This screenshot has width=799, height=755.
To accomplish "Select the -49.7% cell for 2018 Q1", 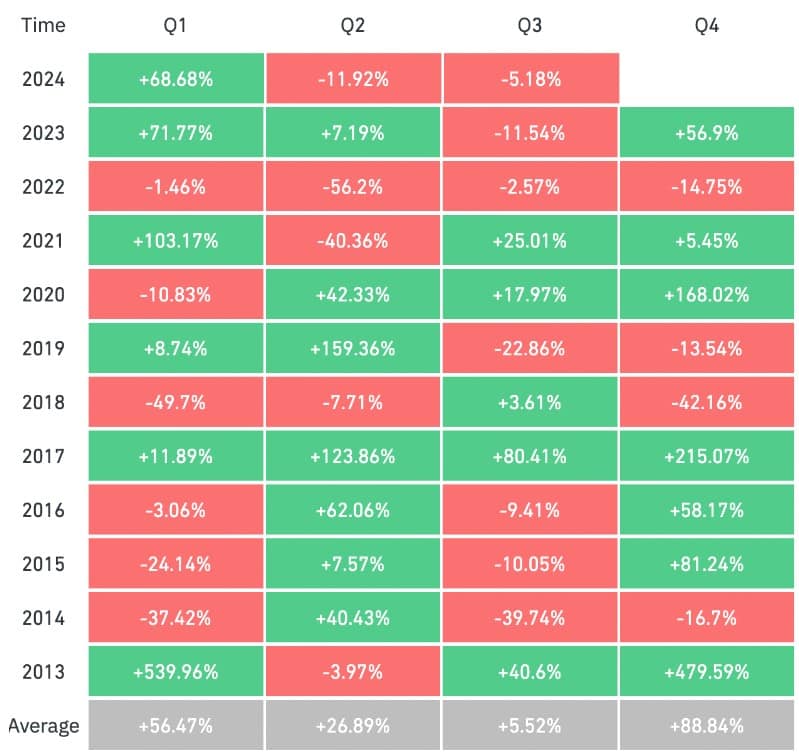I will point(176,402).
